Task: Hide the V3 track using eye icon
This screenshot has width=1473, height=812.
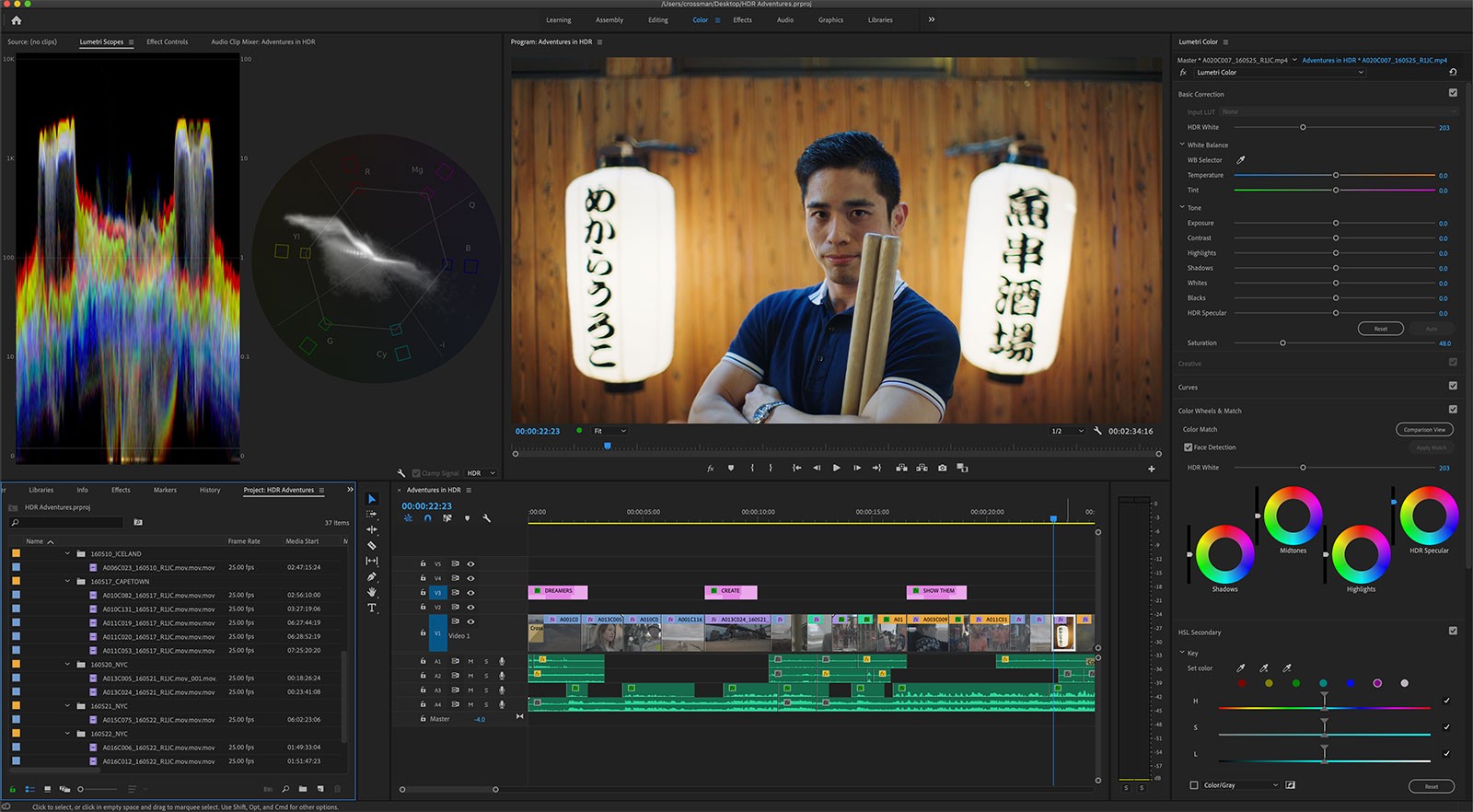Action: (x=470, y=593)
